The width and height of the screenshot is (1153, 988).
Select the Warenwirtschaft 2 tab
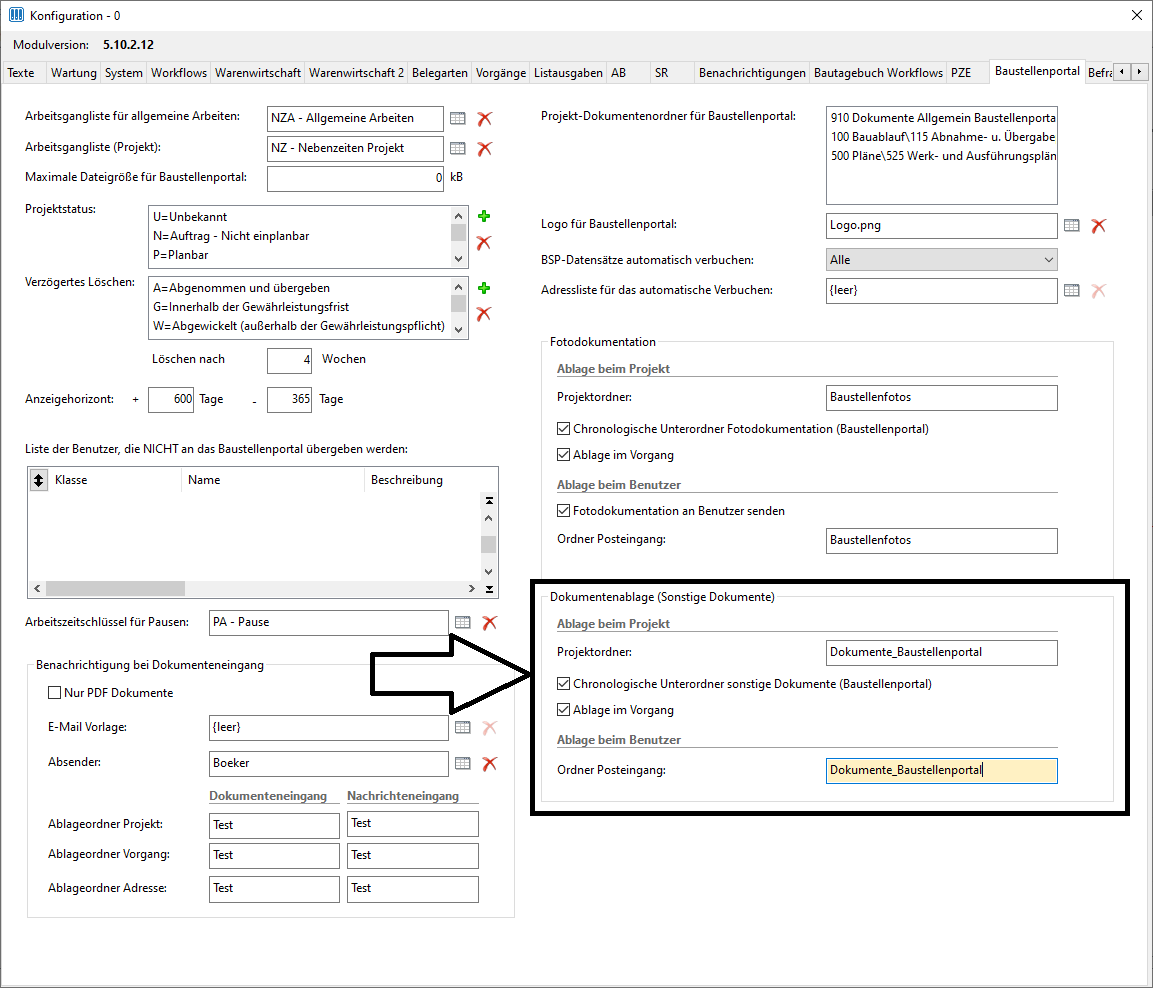point(357,73)
